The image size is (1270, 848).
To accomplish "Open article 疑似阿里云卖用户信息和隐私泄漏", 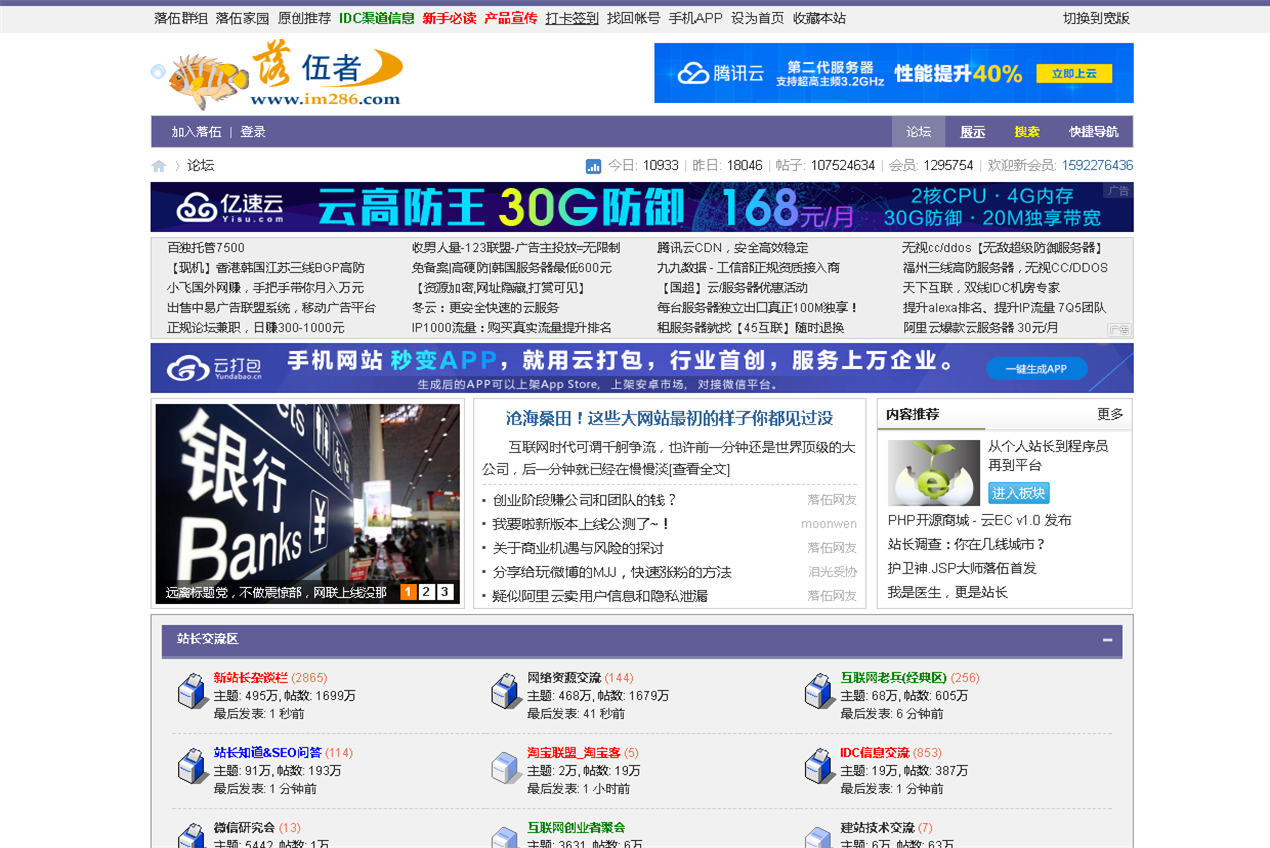I will coord(600,596).
